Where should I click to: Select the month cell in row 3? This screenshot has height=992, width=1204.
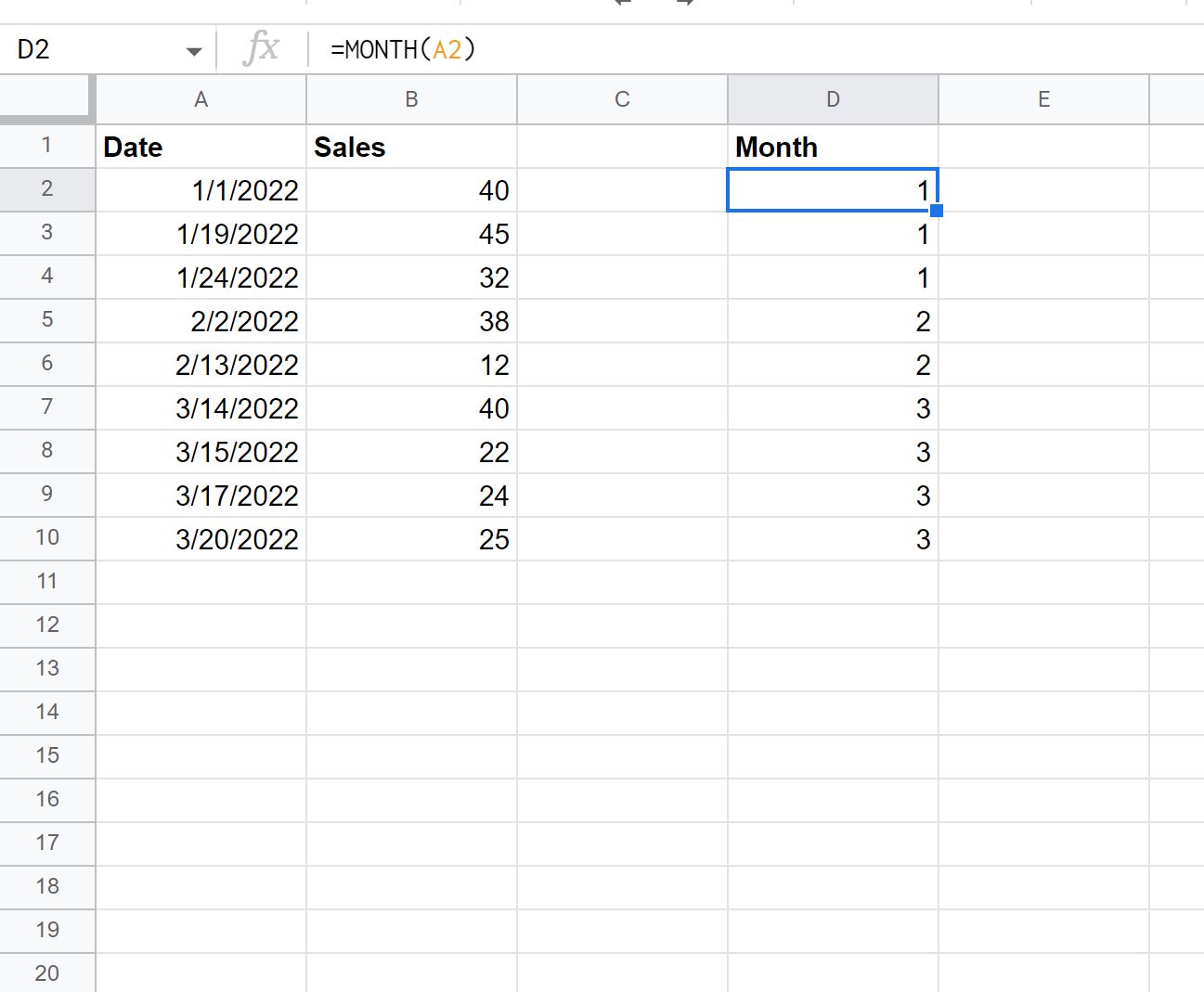[x=833, y=234]
